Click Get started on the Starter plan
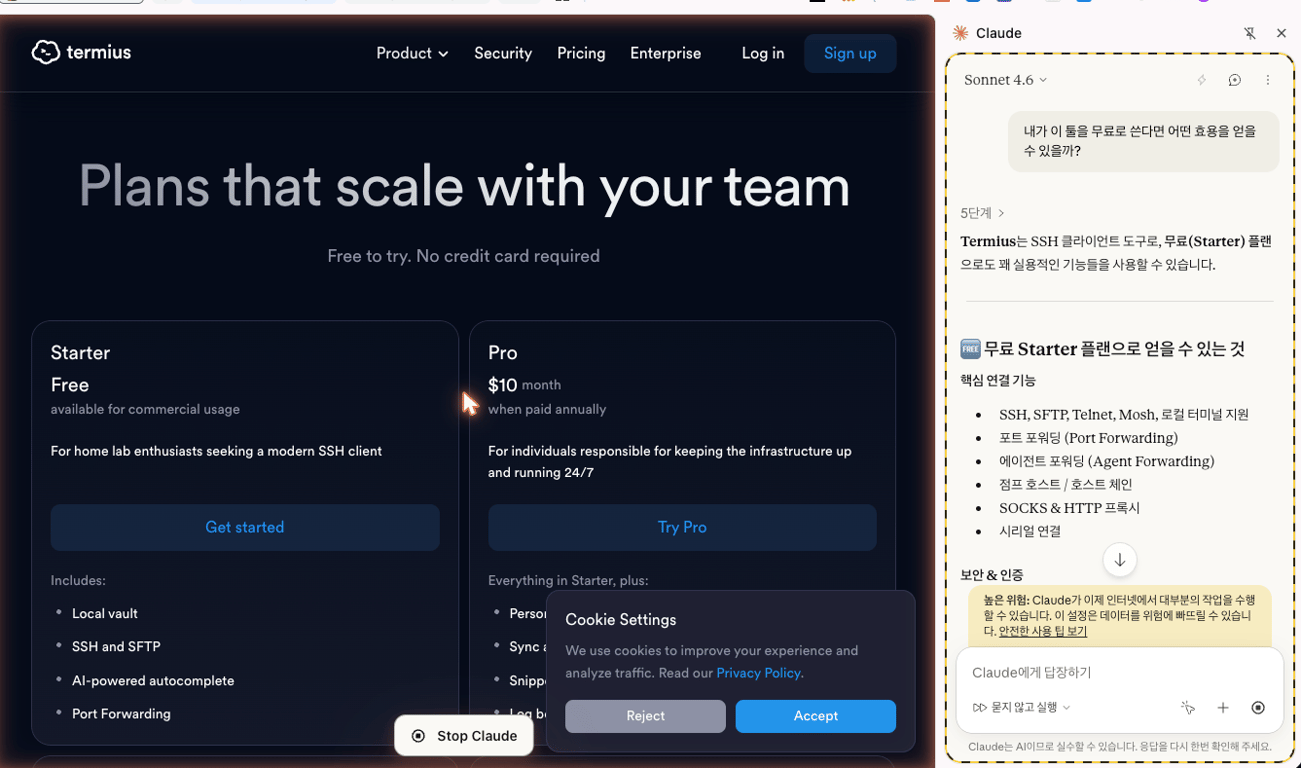1301x768 pixels. (x=245, y=527)
